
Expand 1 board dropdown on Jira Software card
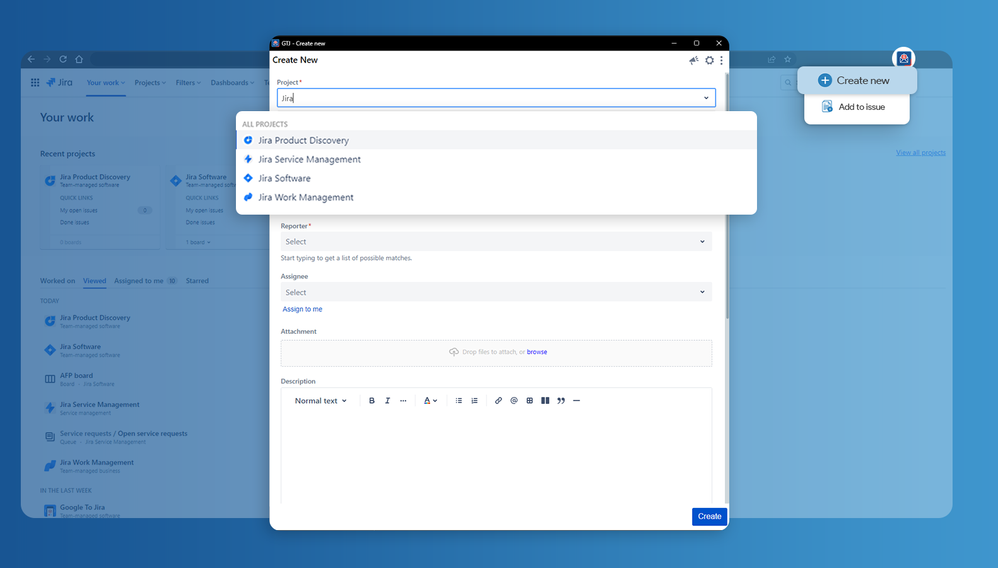198,242
